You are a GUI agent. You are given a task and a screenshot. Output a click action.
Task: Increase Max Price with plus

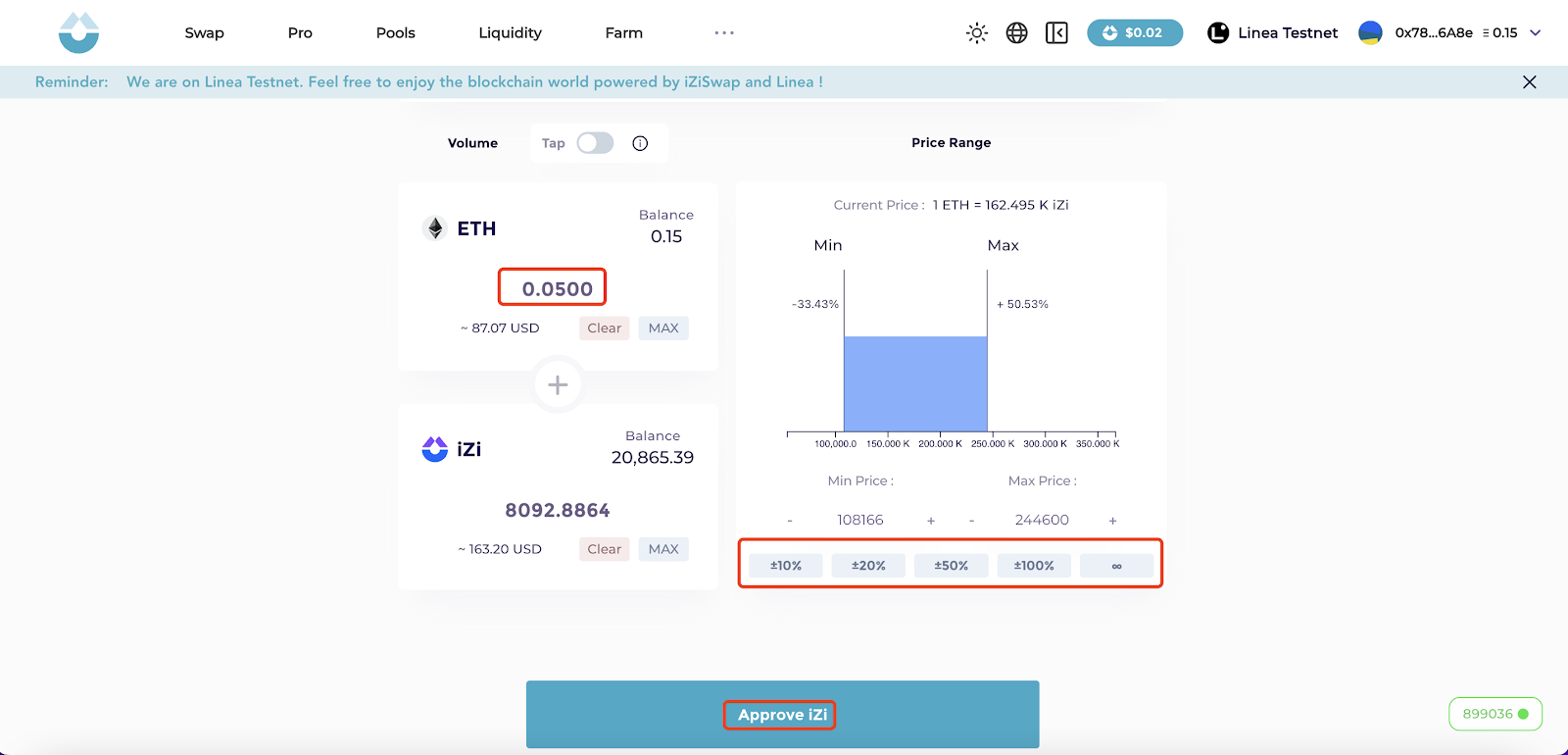pos(1113,521)
